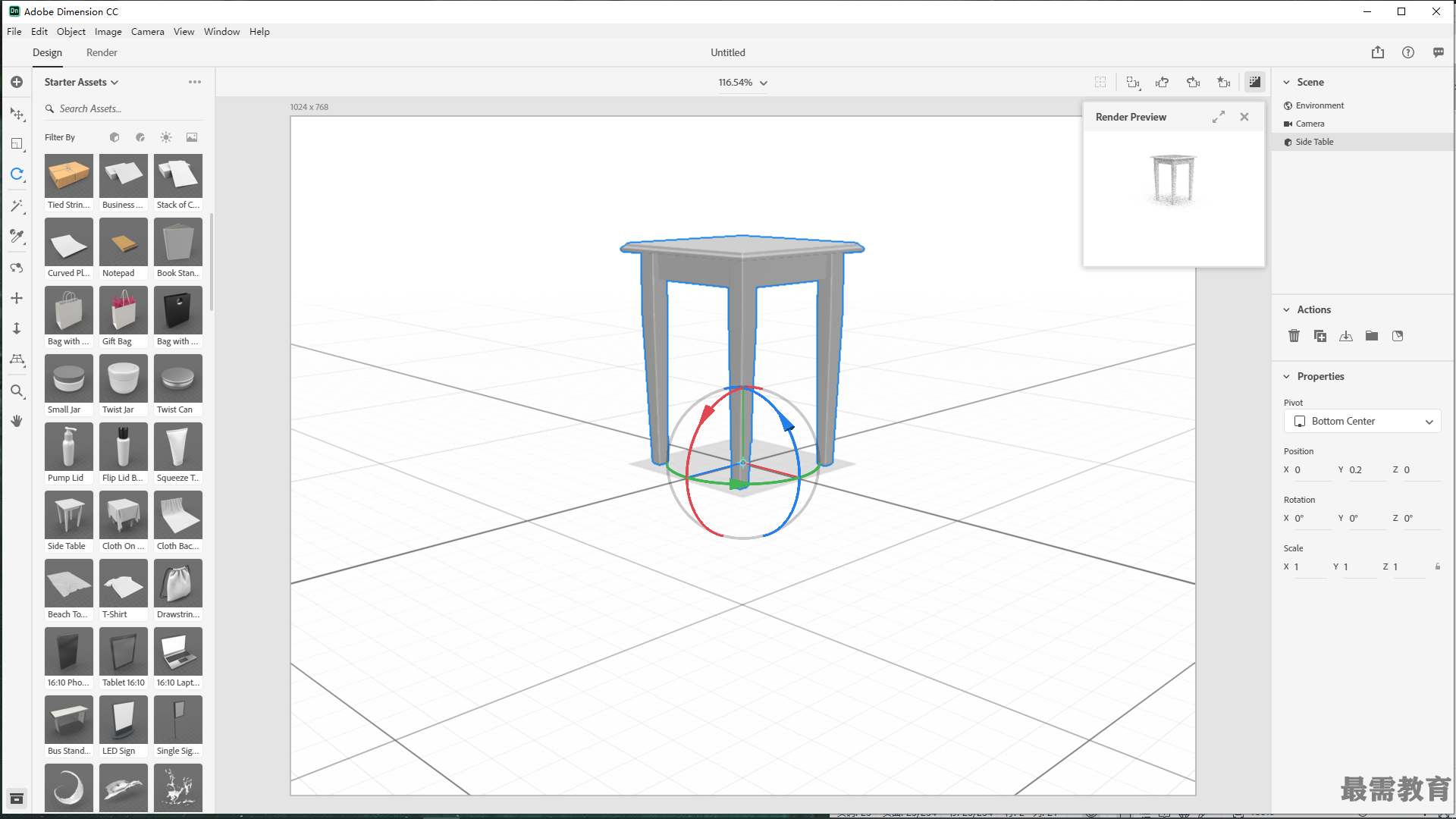The width and height of the screenshot is (1456, 819).
Task: Open the feedback chat icon
Action: coord(1439,52)
